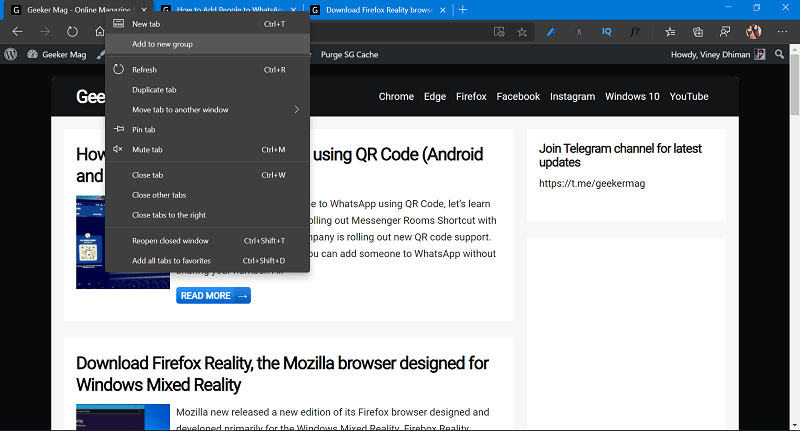Click the browser Forward arrow
Screen dimensions: 800x431
click(x=45, y=32)
